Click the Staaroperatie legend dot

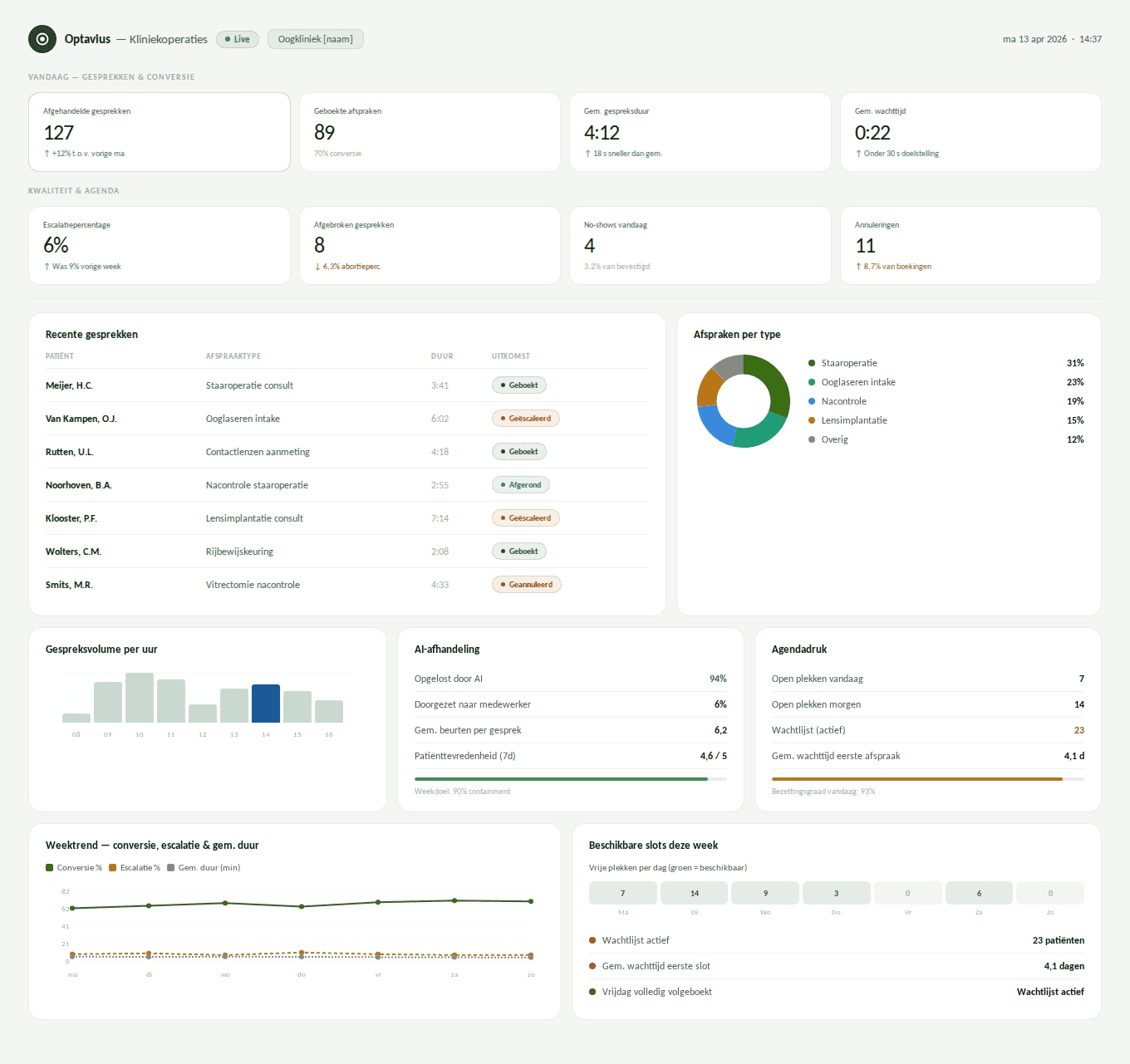pos(812,363)
